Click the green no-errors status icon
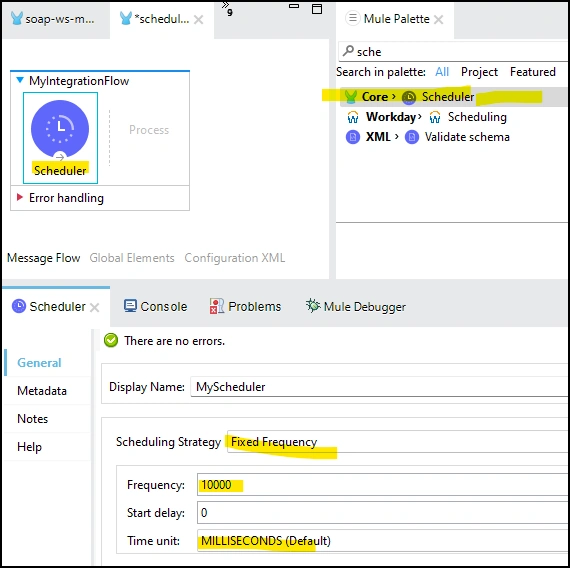Image resolution: width=570 pixels, height=568 pixels. coord(111,340)
